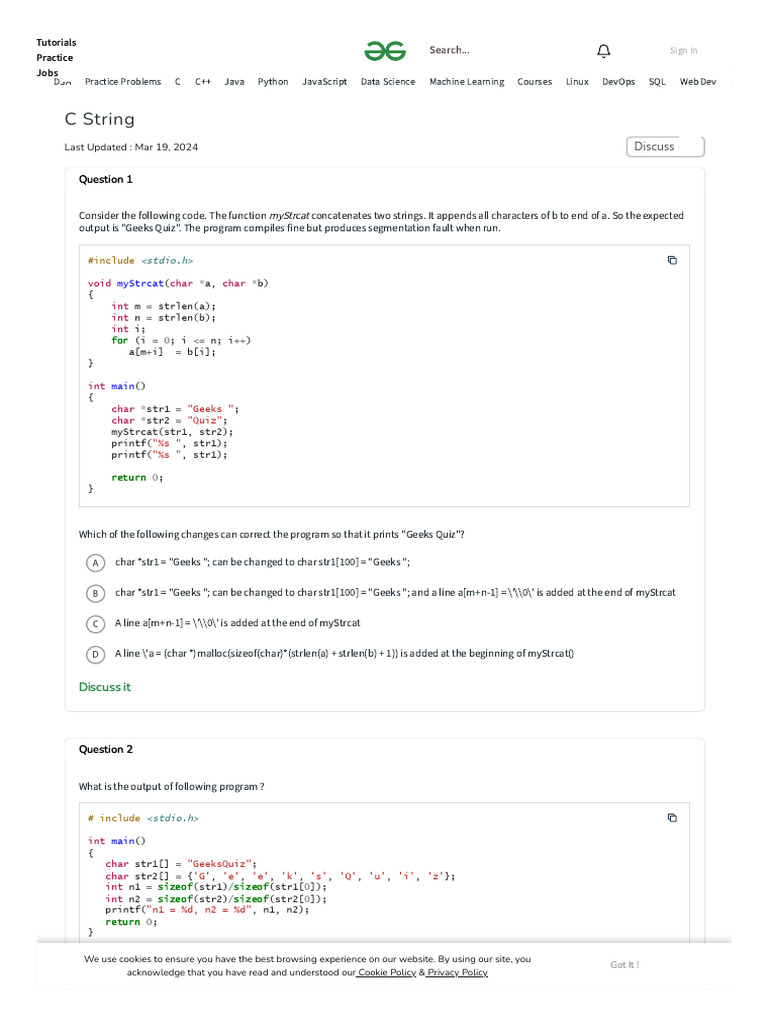The height and width of the screenshot is (1024, 768).
Task: Click the GeeksforGeeks logo icon
Action: [x=384, y=51]
